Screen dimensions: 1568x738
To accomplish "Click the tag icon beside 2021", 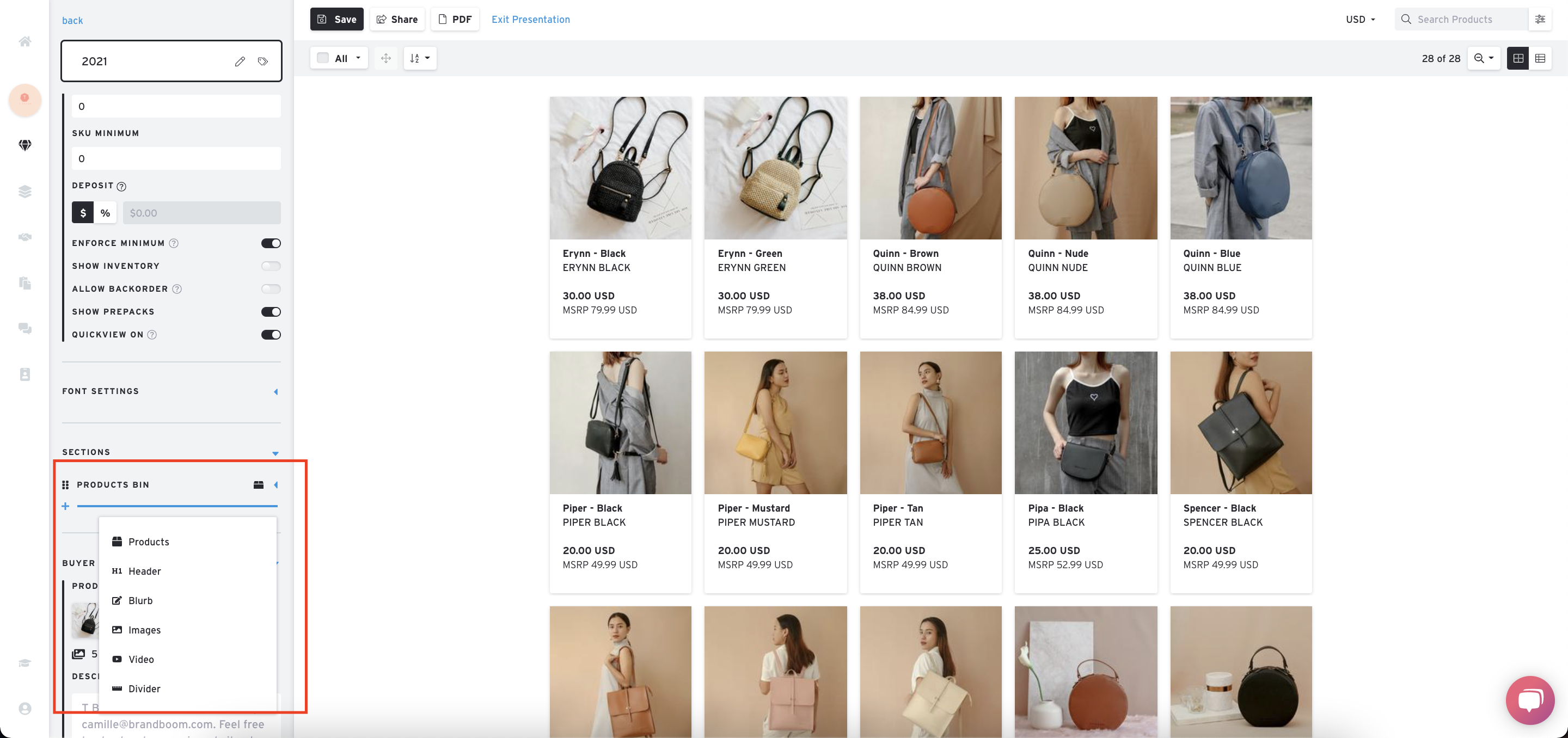I will pyautogui.click(x=263, y=61).
